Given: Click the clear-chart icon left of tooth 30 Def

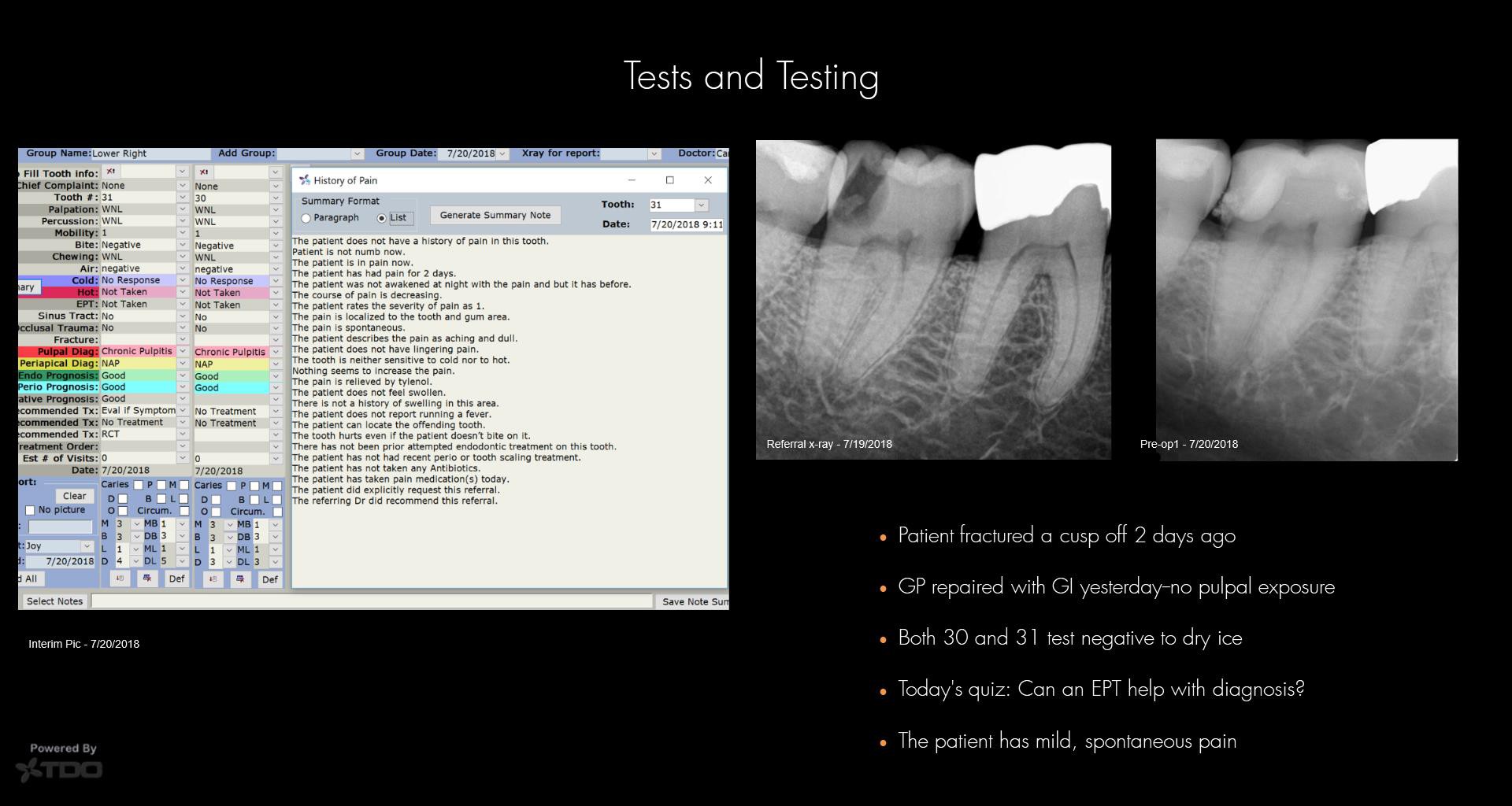Looking at the screenshot, I should pyautogui.click(x=240, y=579).
